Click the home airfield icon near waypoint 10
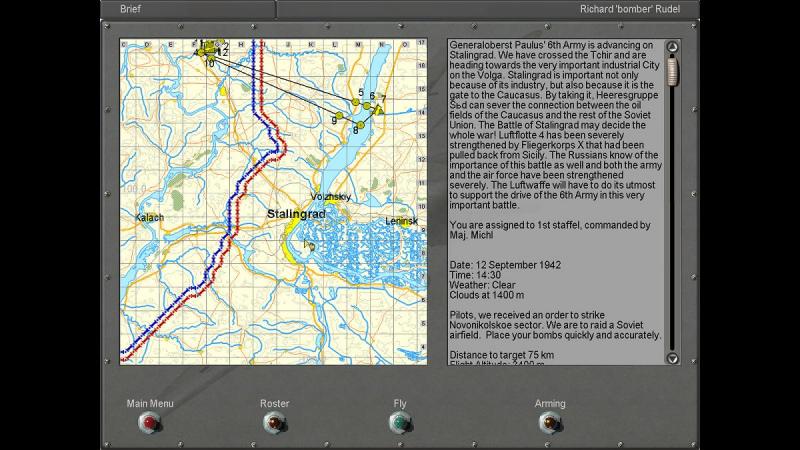 pos(209,47)
